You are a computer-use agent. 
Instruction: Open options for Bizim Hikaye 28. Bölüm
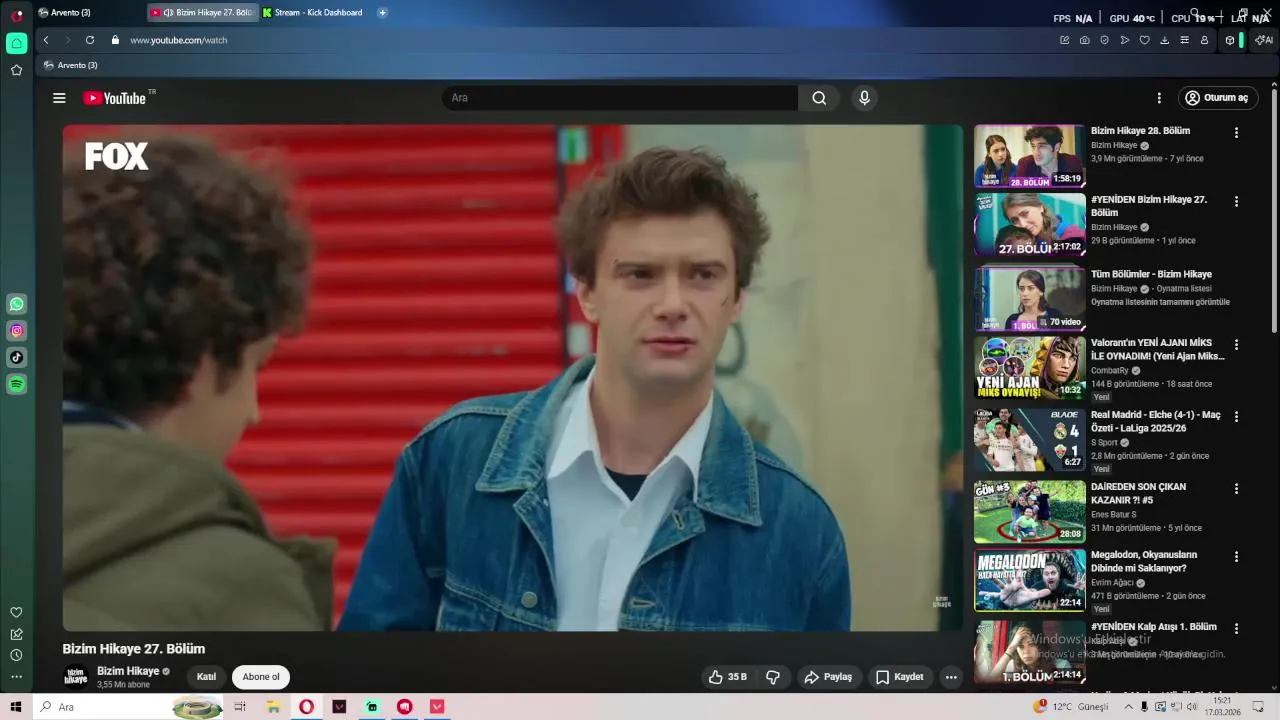click(1236, 133)
